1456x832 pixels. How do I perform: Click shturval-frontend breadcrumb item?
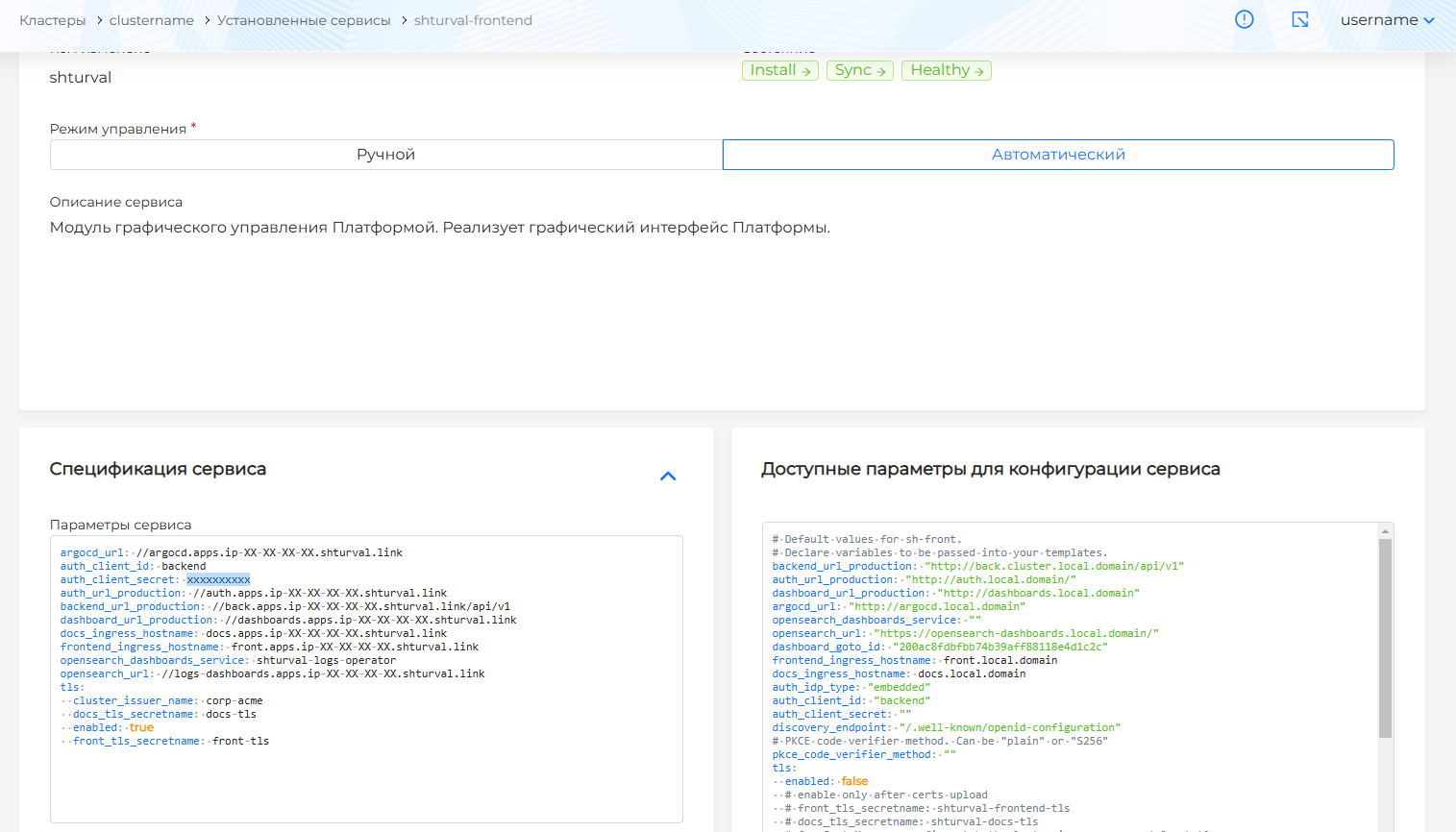point(473,20)
